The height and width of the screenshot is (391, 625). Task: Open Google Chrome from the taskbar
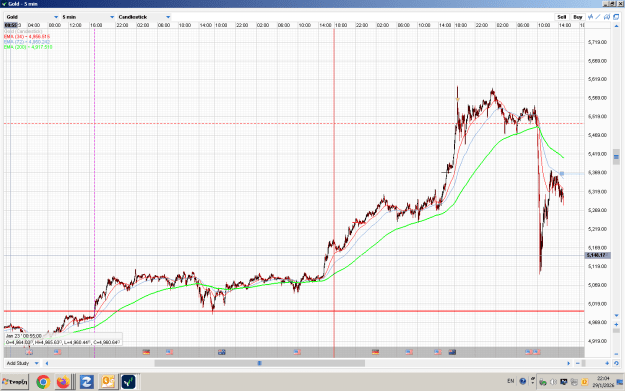43,382
